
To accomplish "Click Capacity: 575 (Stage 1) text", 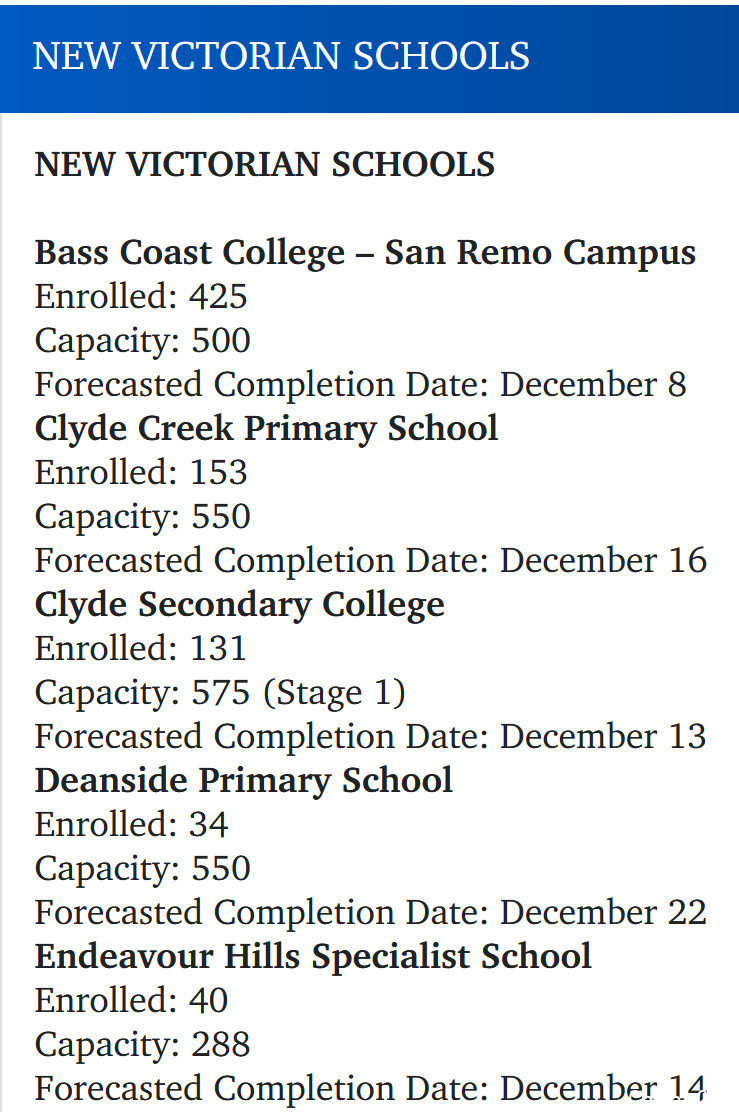I will coord(220,694).
